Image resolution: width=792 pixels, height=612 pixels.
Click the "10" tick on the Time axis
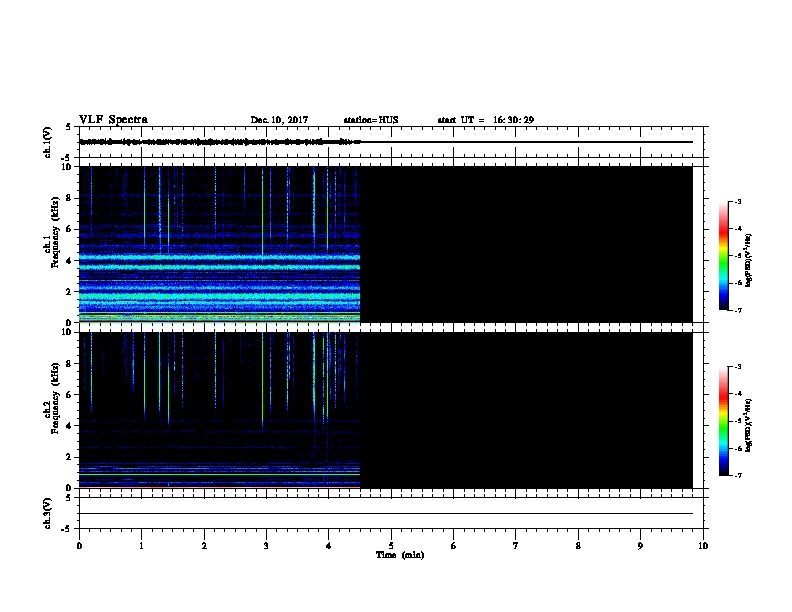(703, 546)
